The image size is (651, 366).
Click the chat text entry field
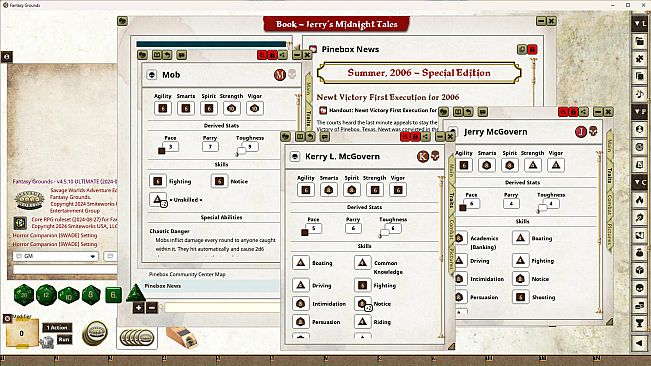point(65,270)
